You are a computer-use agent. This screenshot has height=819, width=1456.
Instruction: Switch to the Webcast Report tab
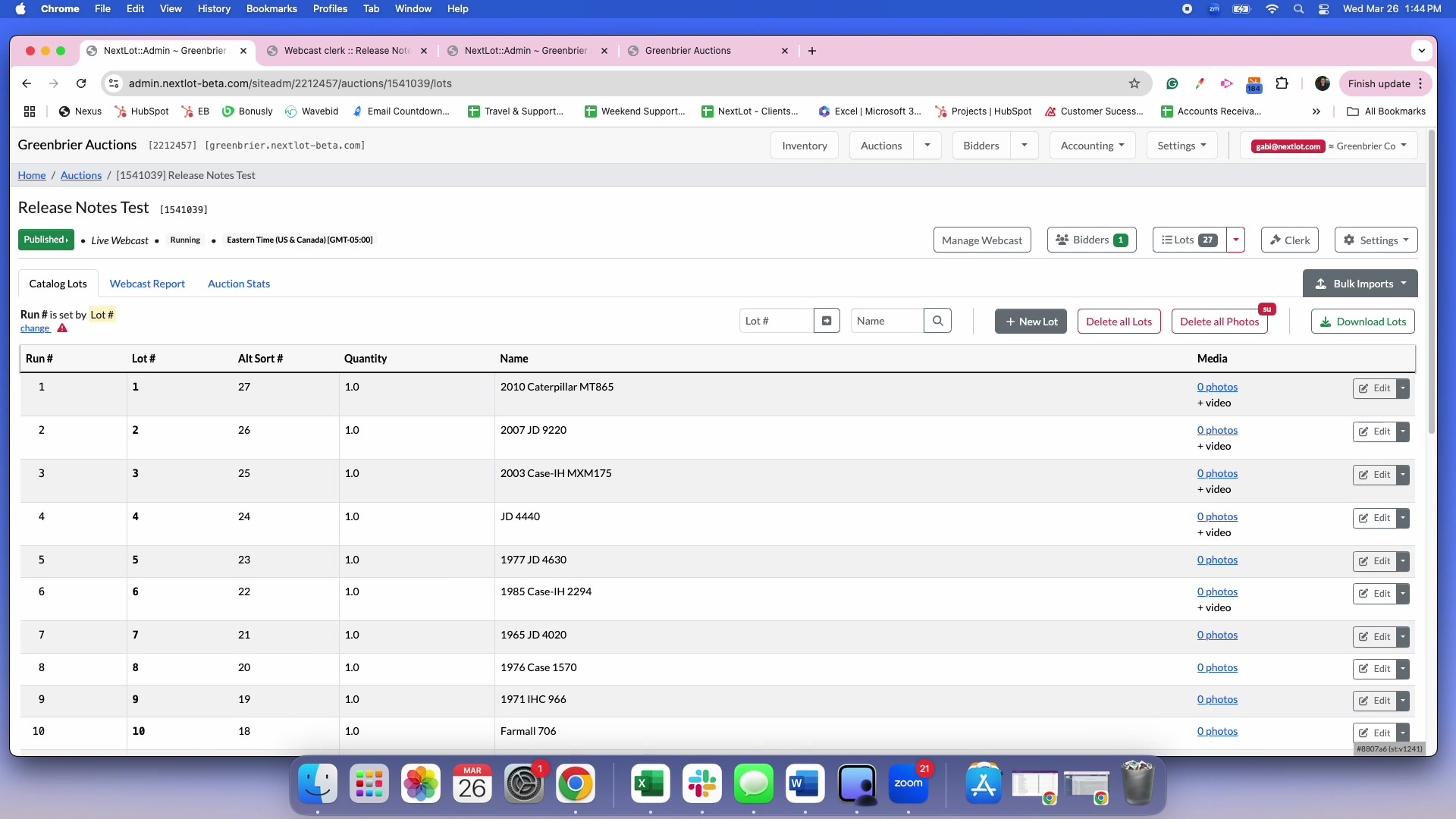click(147, 284)
